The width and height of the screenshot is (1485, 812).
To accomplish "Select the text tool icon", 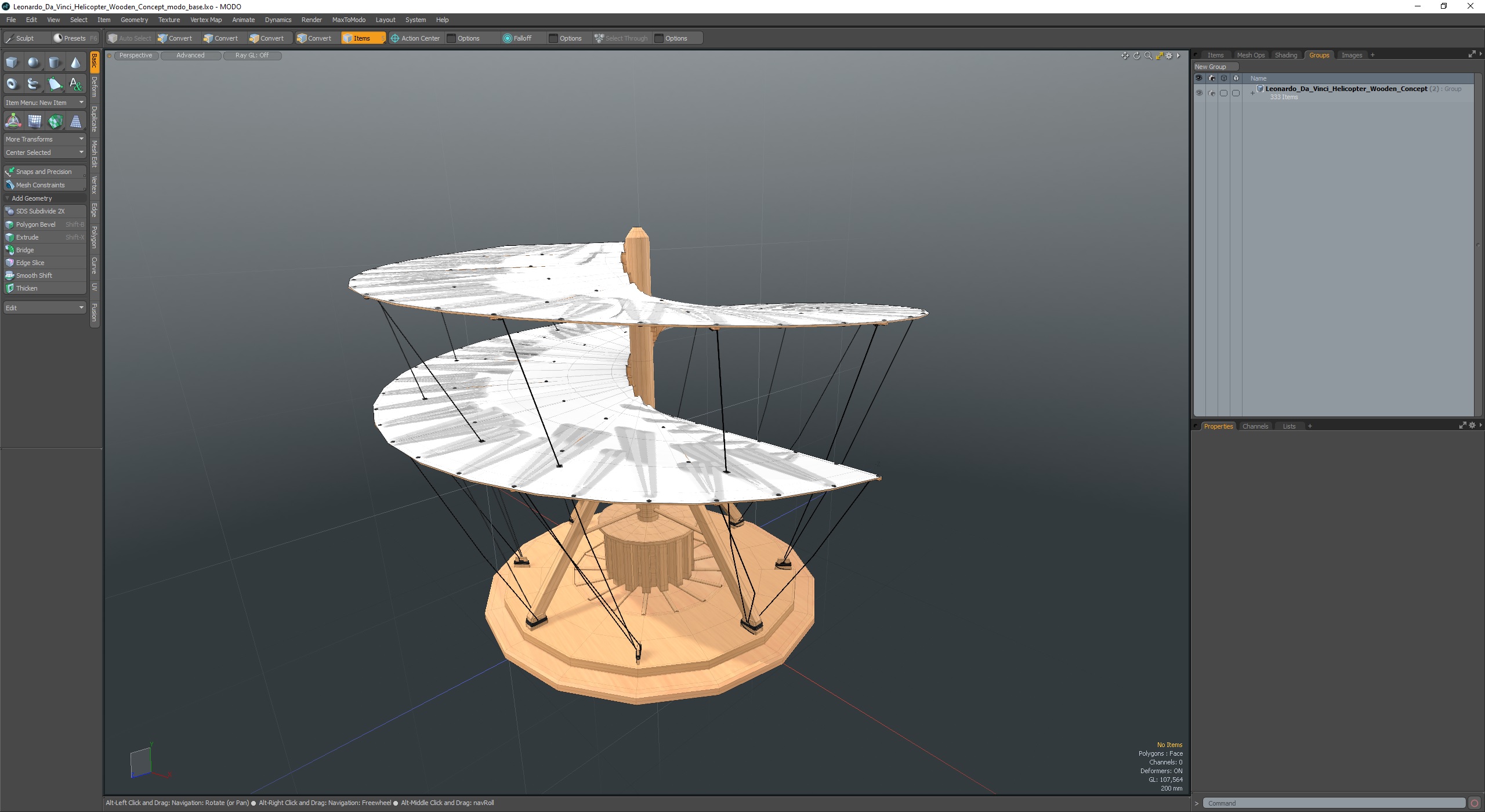I will coord(75,84).
